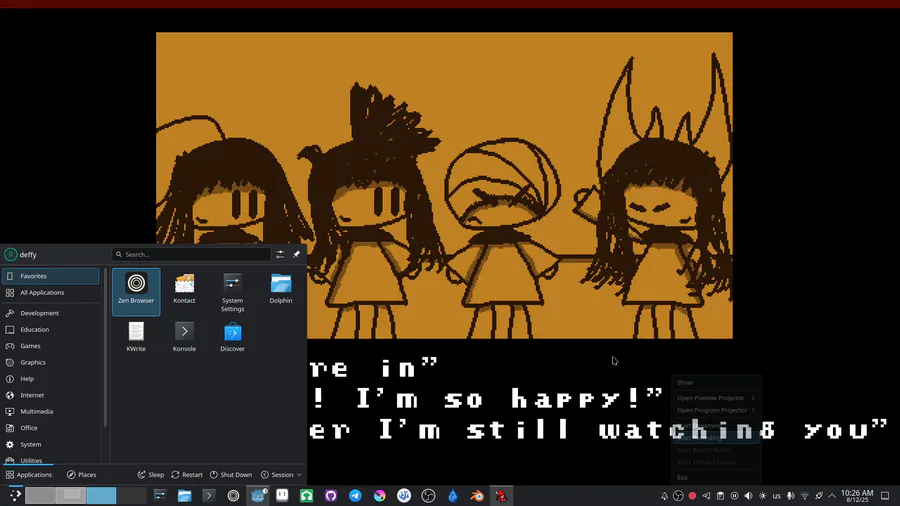This screenshot has height=506, width=900.
Task: Toggle the pin to keep launcher open
Action: click(296, 254)
